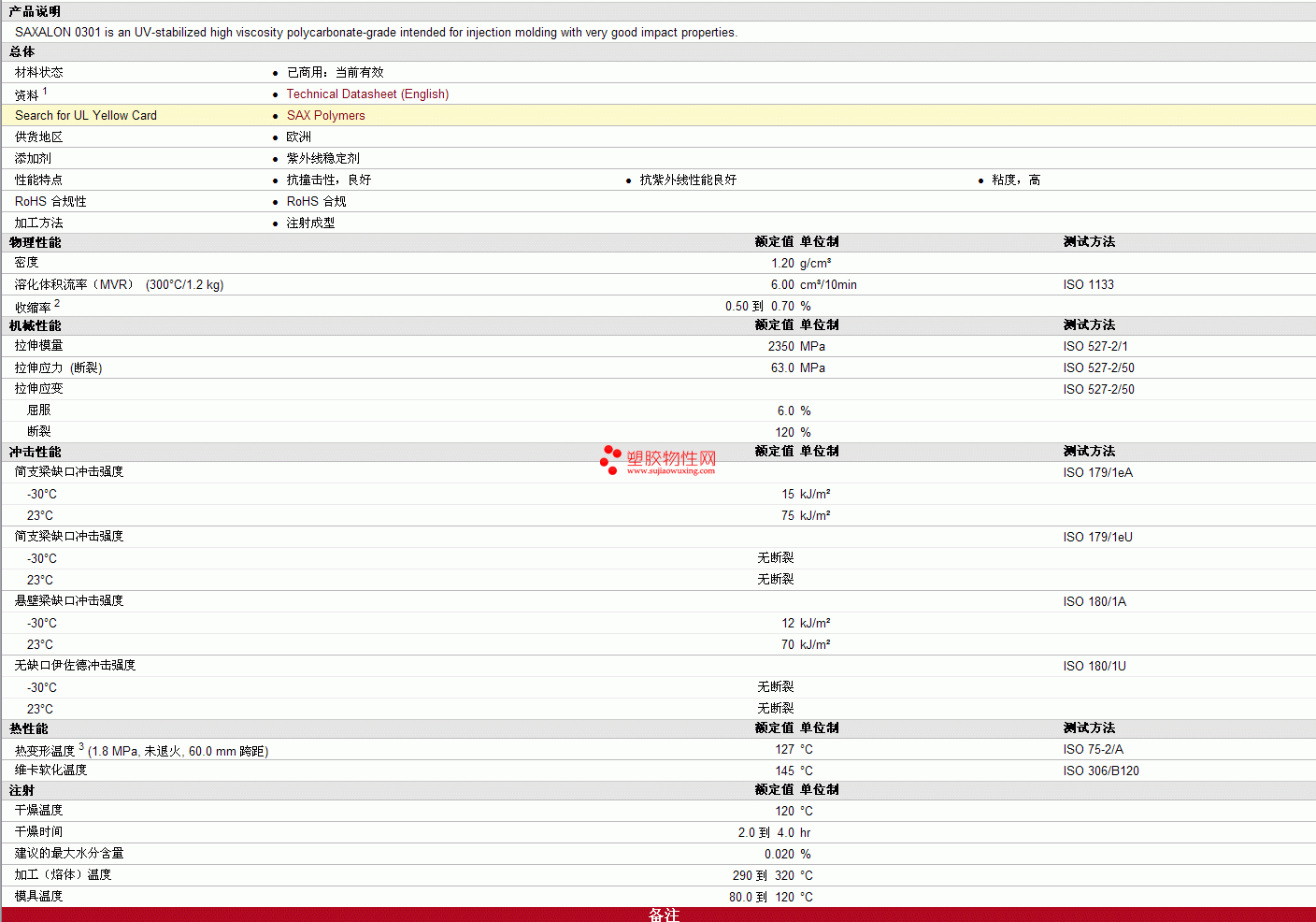Click the 冲击性能 section header

pos(35,452)
